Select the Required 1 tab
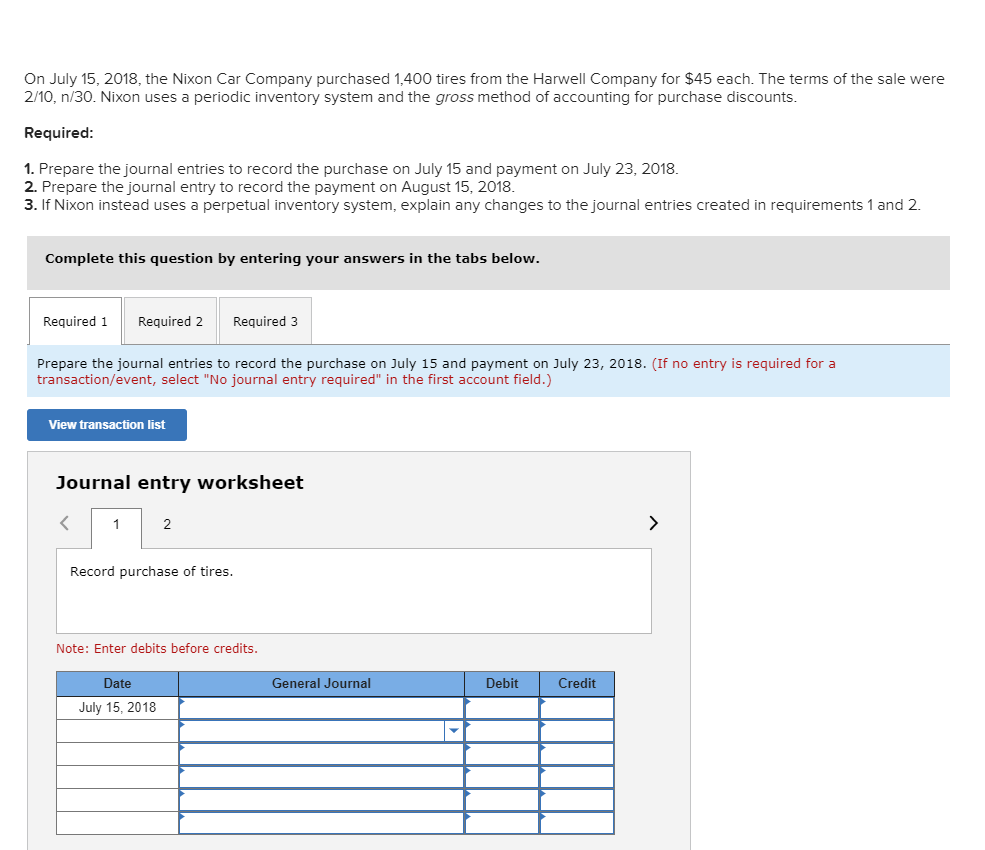985x850 pixels. pyautogui.click(x=74, y=320)
